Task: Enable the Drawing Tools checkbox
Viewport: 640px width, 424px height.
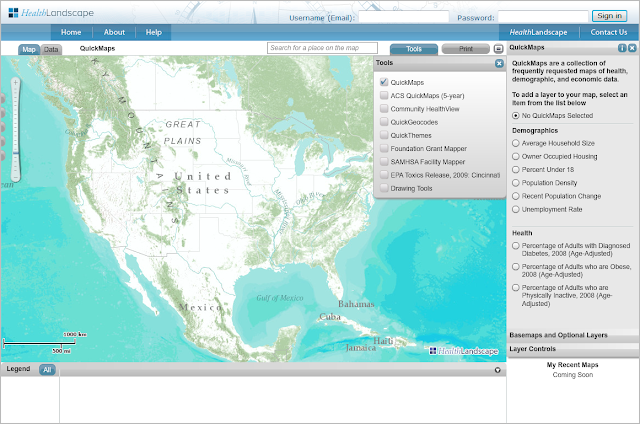Action: pyautogui.click(x=384, y=188)
